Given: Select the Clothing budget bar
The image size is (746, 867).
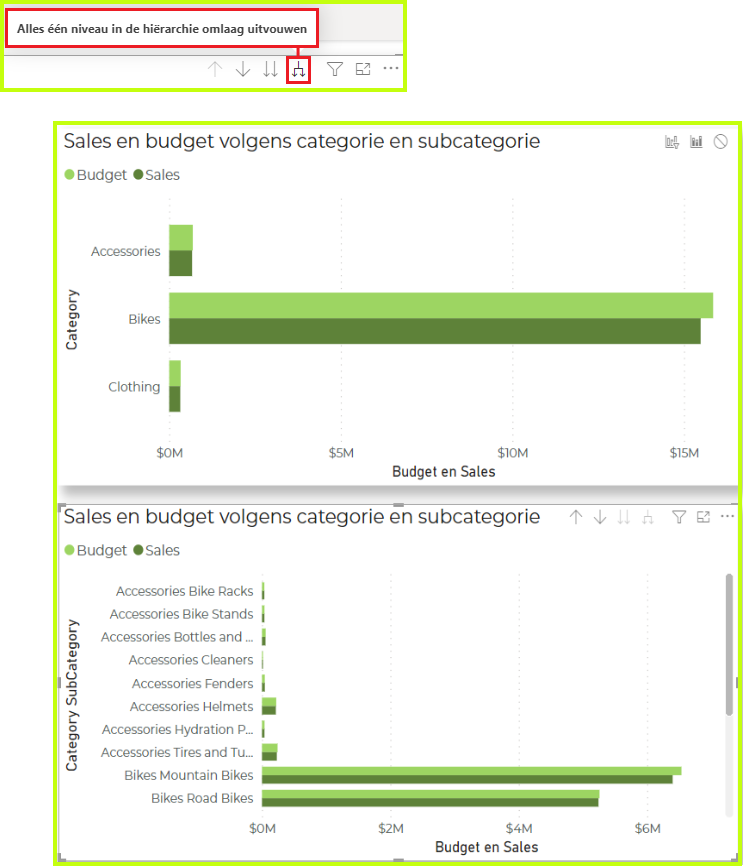Looking at the screenshot, I should (x=175, y=373).
